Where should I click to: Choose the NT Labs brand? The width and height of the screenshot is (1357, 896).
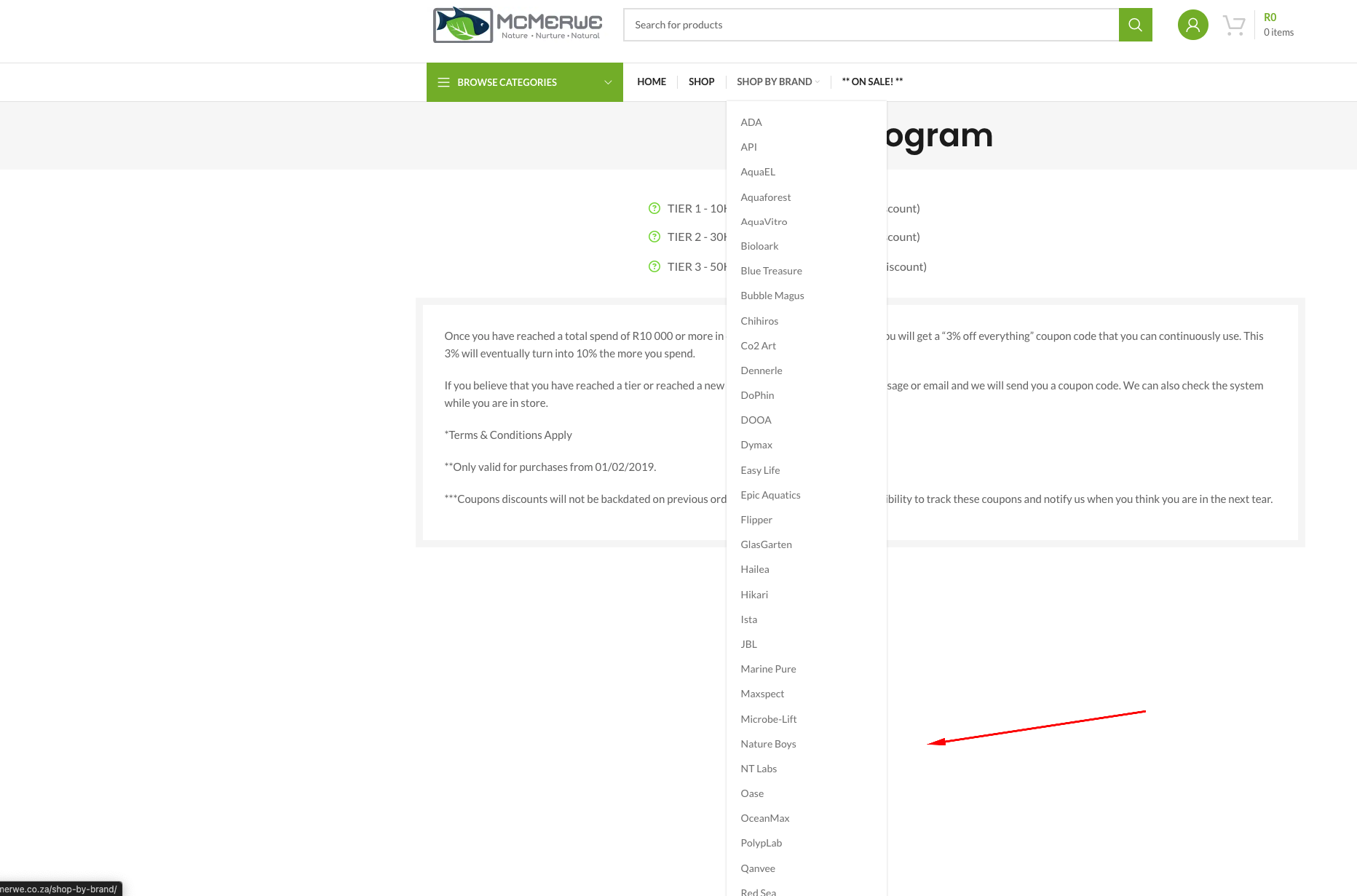click(759, 769)
